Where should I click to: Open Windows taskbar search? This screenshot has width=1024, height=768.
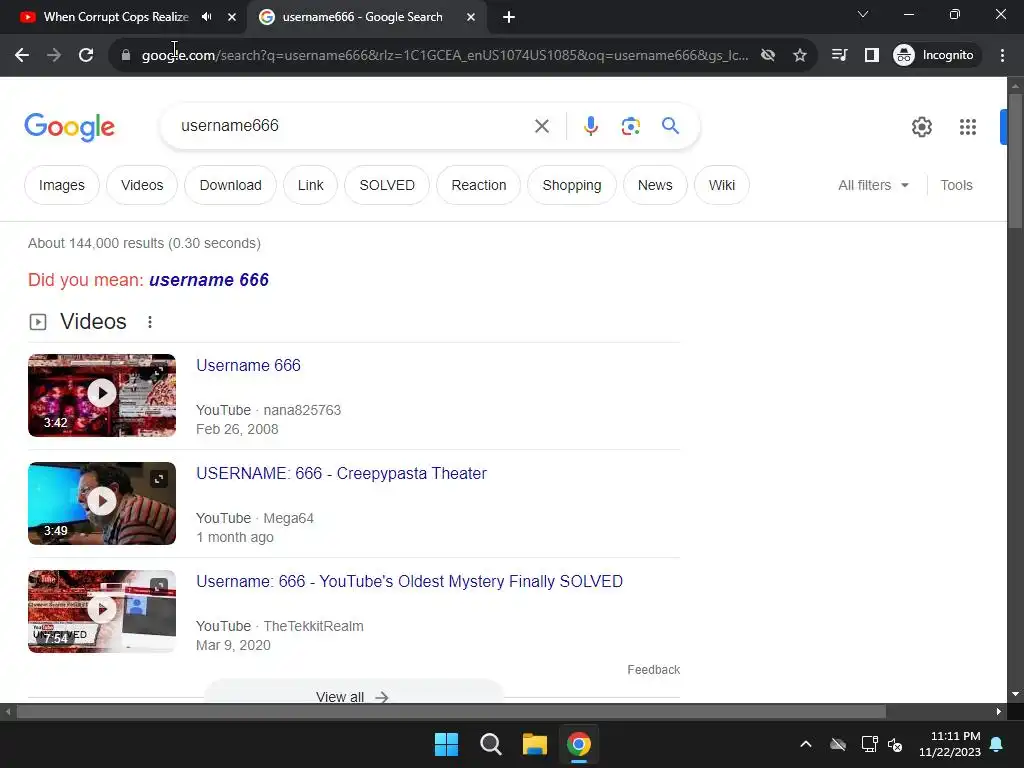tap(490, 744)
